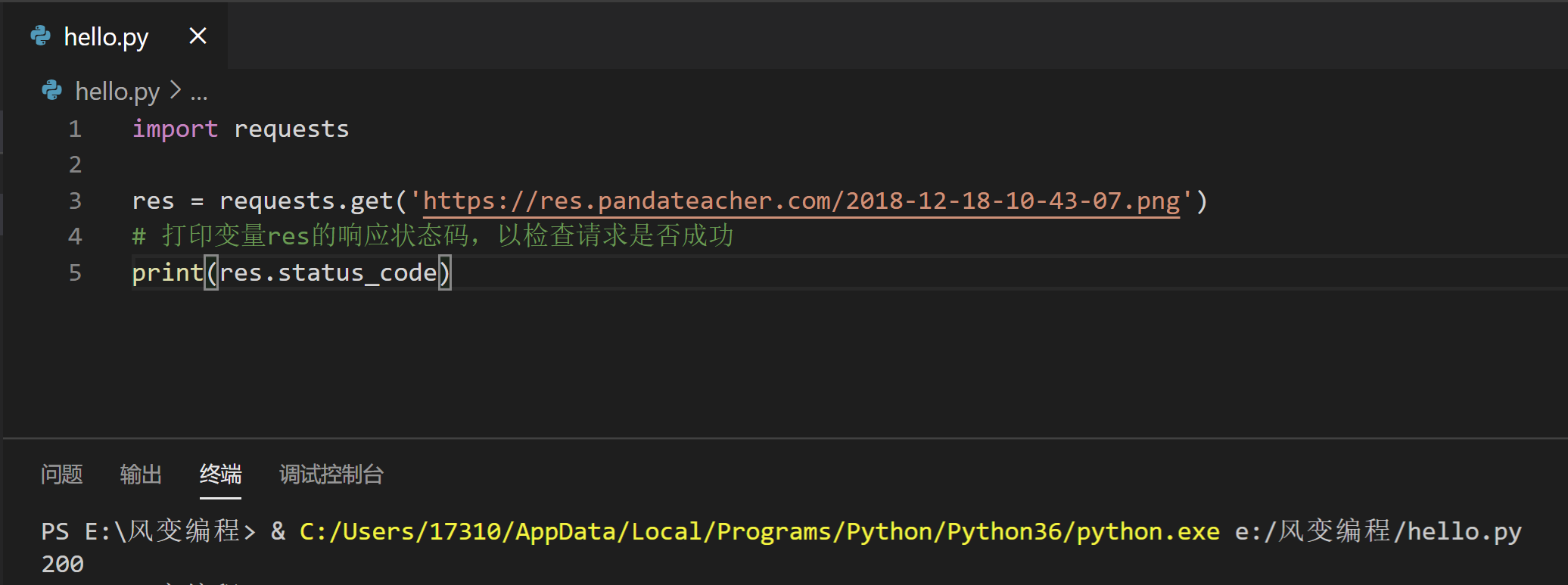Click line number 3 in the gutter
Screen dimensions: 1568x585
click(75, 201)
